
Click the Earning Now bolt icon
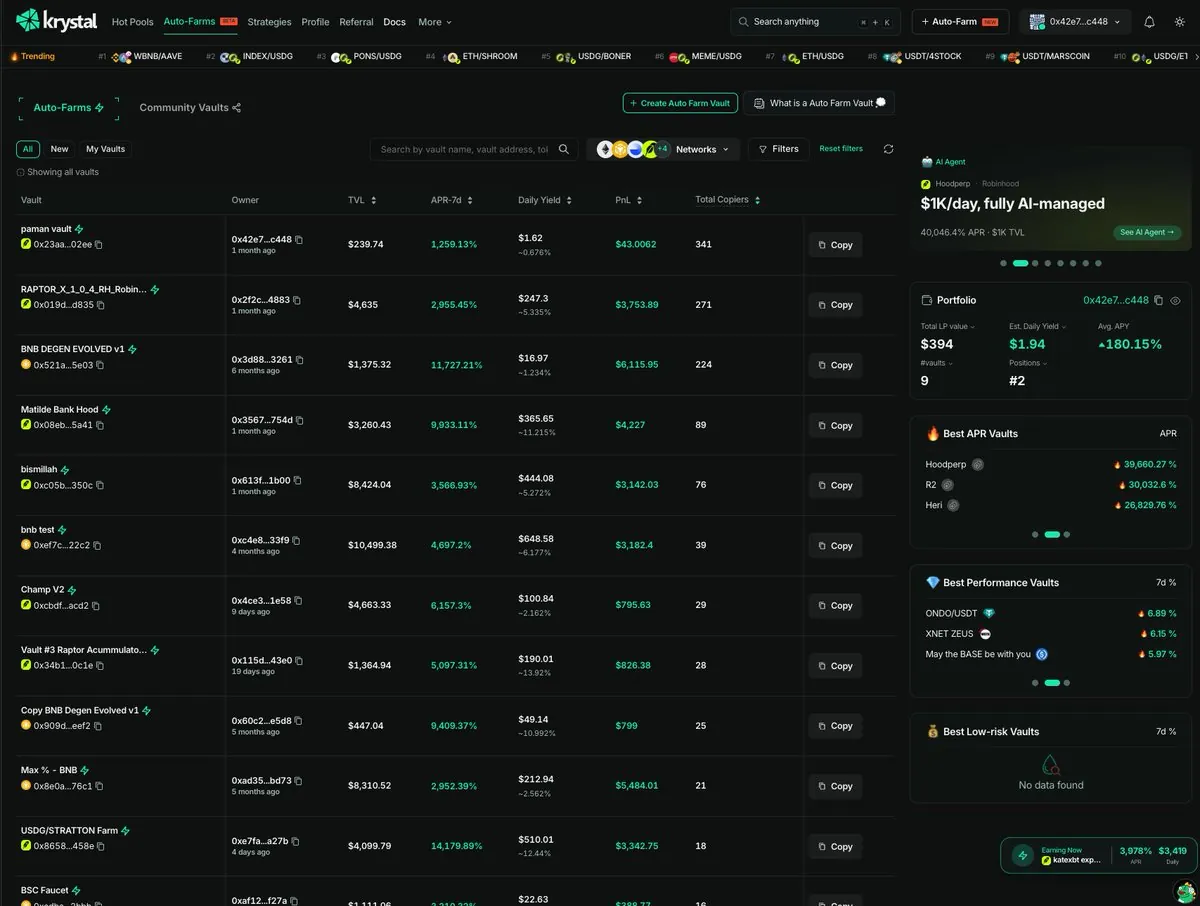click(x=1022, y=856)
